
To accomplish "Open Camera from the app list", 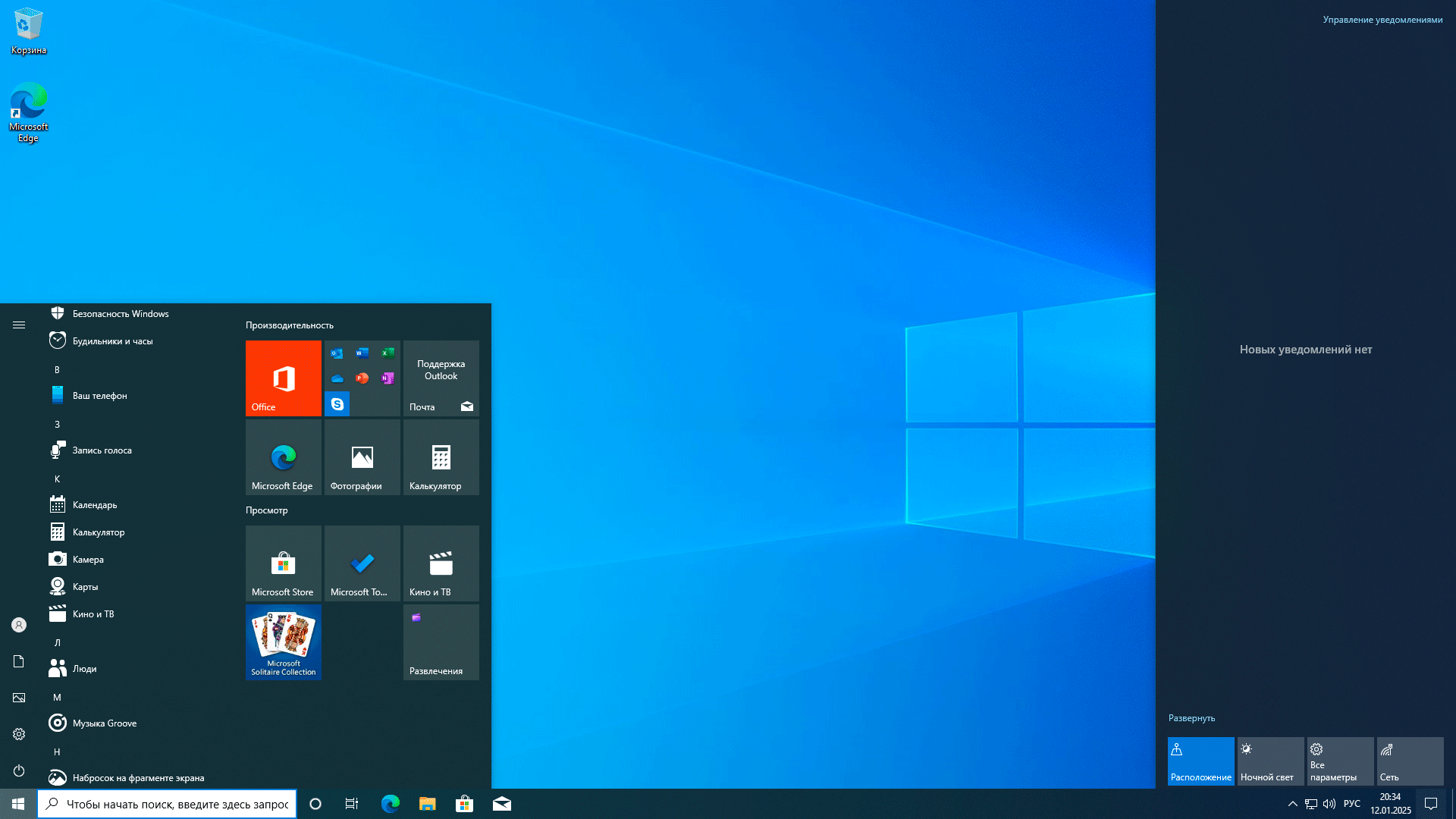I will click(x=88, y=560).
